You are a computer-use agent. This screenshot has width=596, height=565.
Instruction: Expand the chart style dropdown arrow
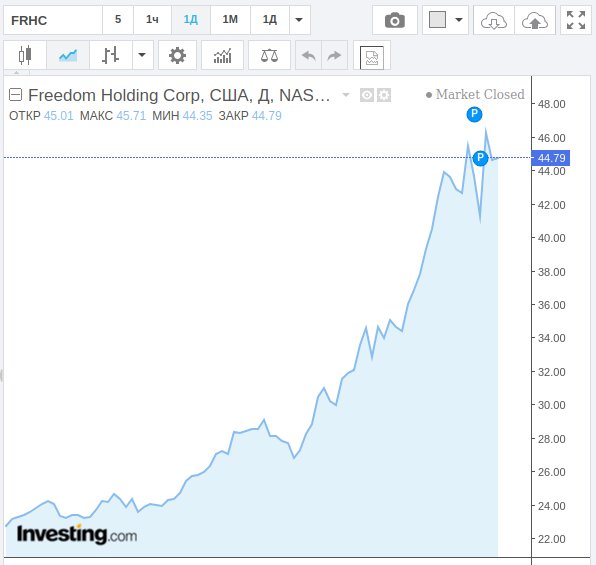[142, 56]
